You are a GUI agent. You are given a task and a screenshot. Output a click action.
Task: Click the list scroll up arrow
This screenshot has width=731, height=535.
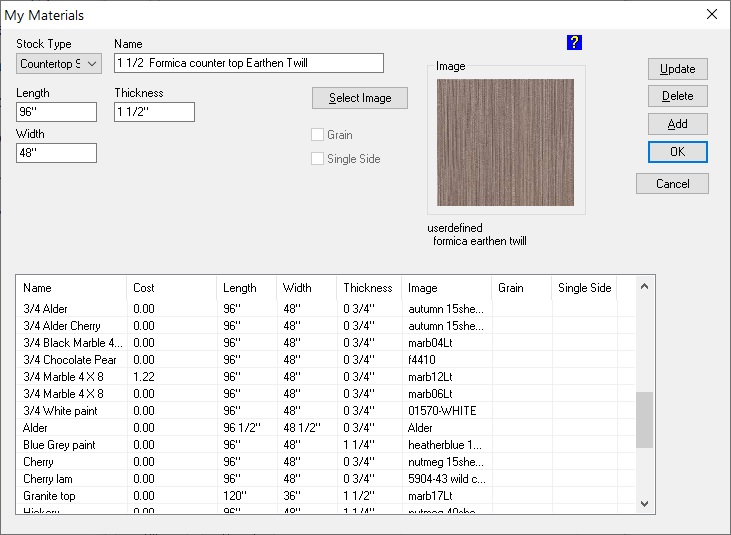click(644, 287)
